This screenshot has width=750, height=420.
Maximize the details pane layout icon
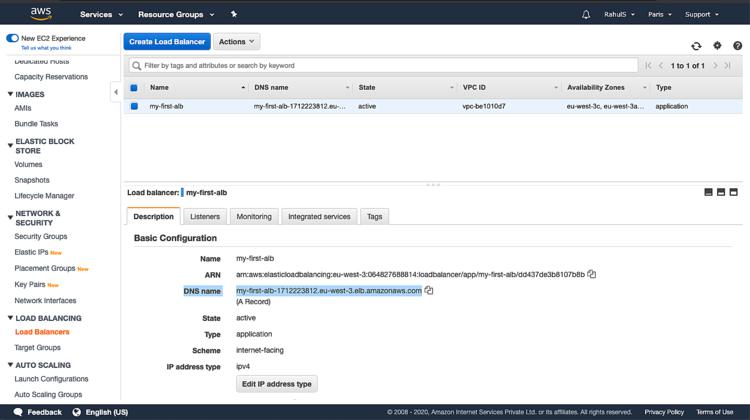pyautogui.click(x=733, y=192)
